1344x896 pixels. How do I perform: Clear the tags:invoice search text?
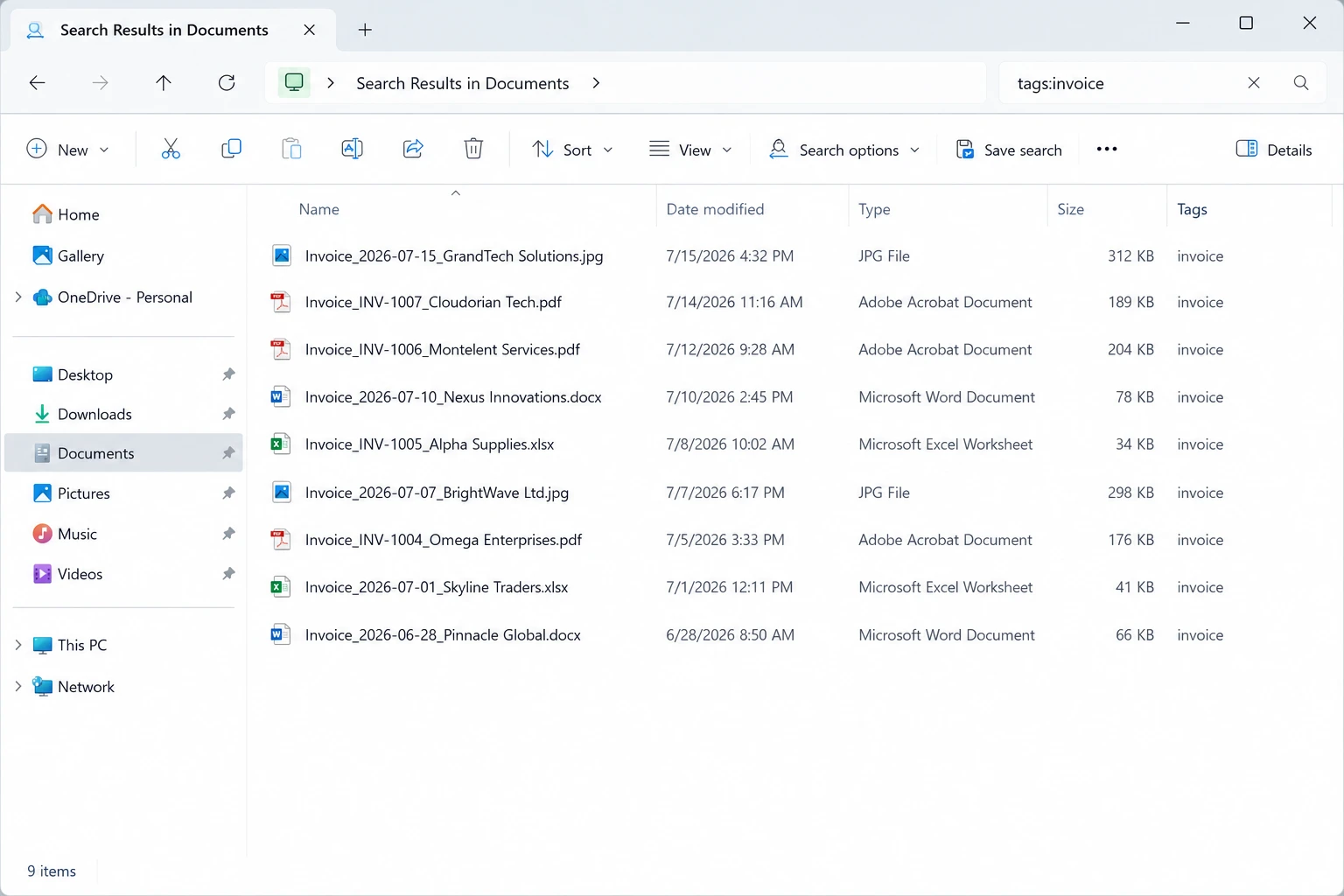pyautogui.click(x=1254, y=82)
